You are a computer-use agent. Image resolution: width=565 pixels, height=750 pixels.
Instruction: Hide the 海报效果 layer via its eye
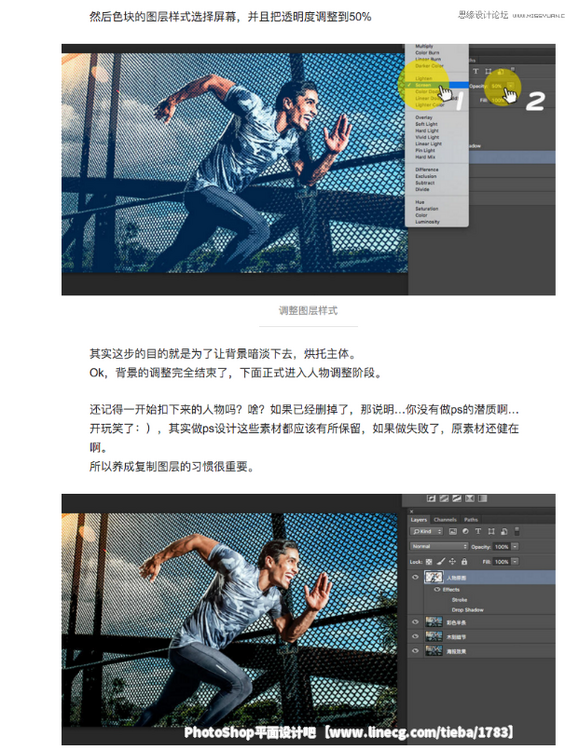click(415, 651)
